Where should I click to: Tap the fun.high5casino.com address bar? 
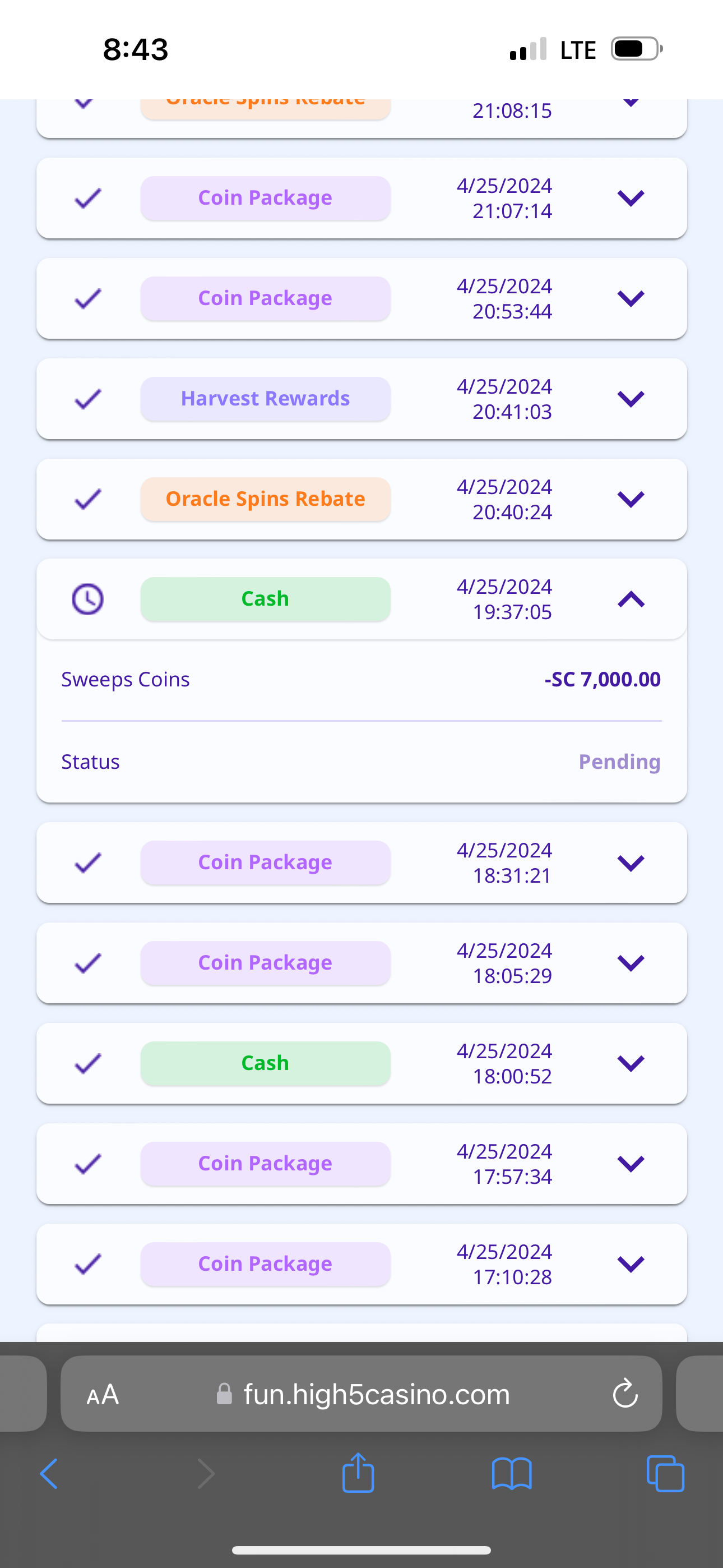click(376, 1395)
